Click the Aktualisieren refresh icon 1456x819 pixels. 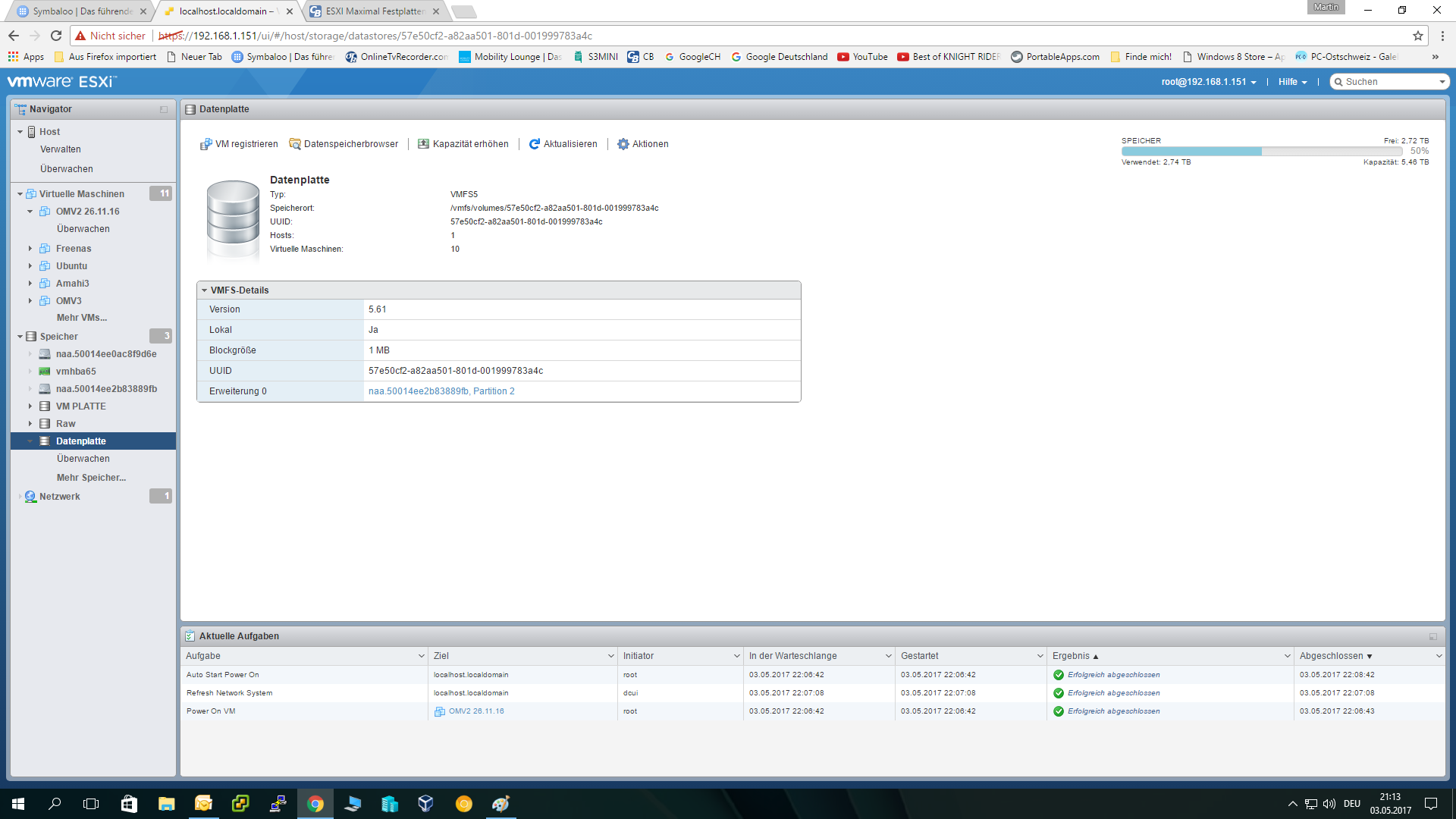tap(535, 144)
